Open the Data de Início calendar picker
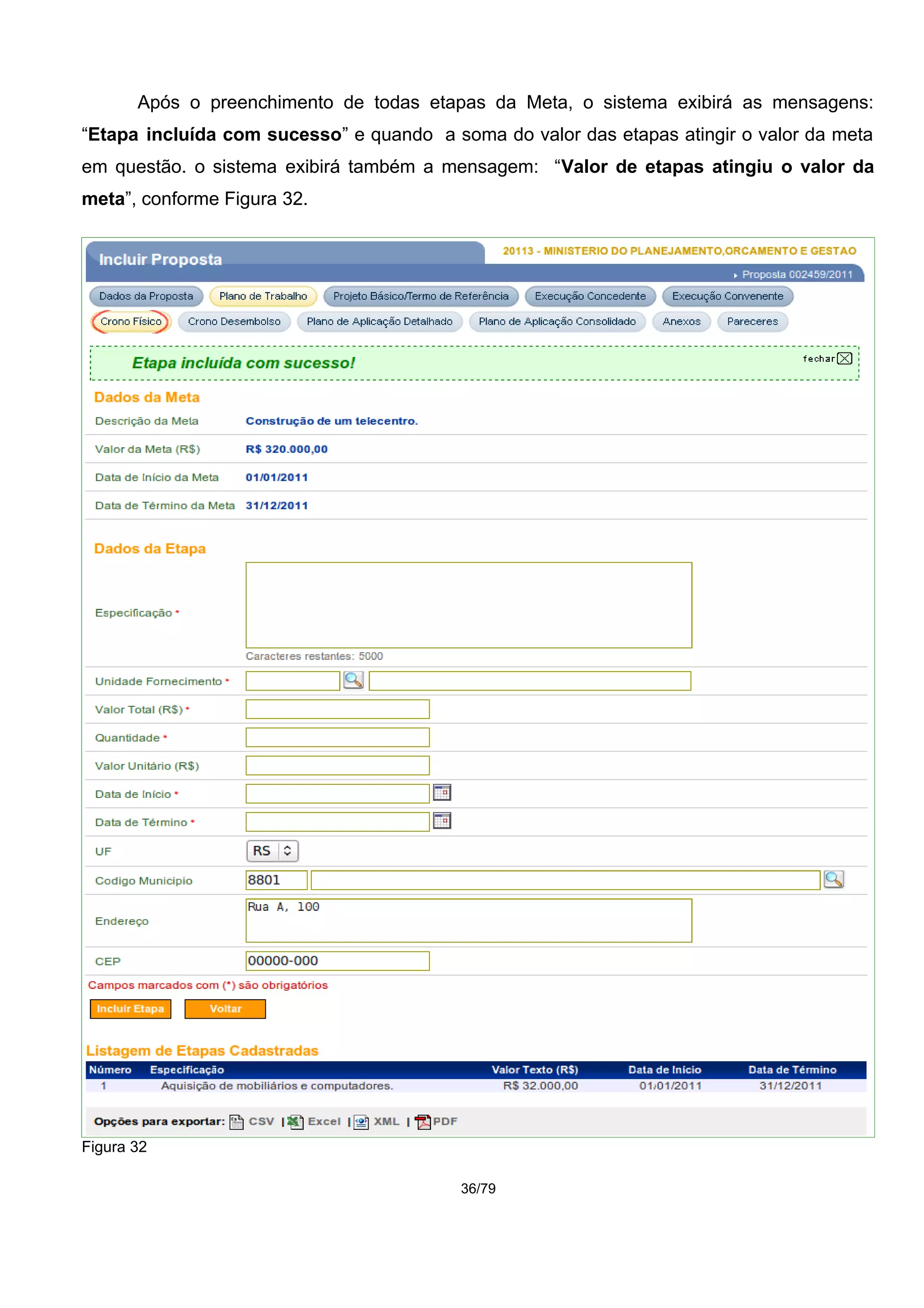Screen dimensions: 924x1308 pyautogui.click(x=442, y=793)
